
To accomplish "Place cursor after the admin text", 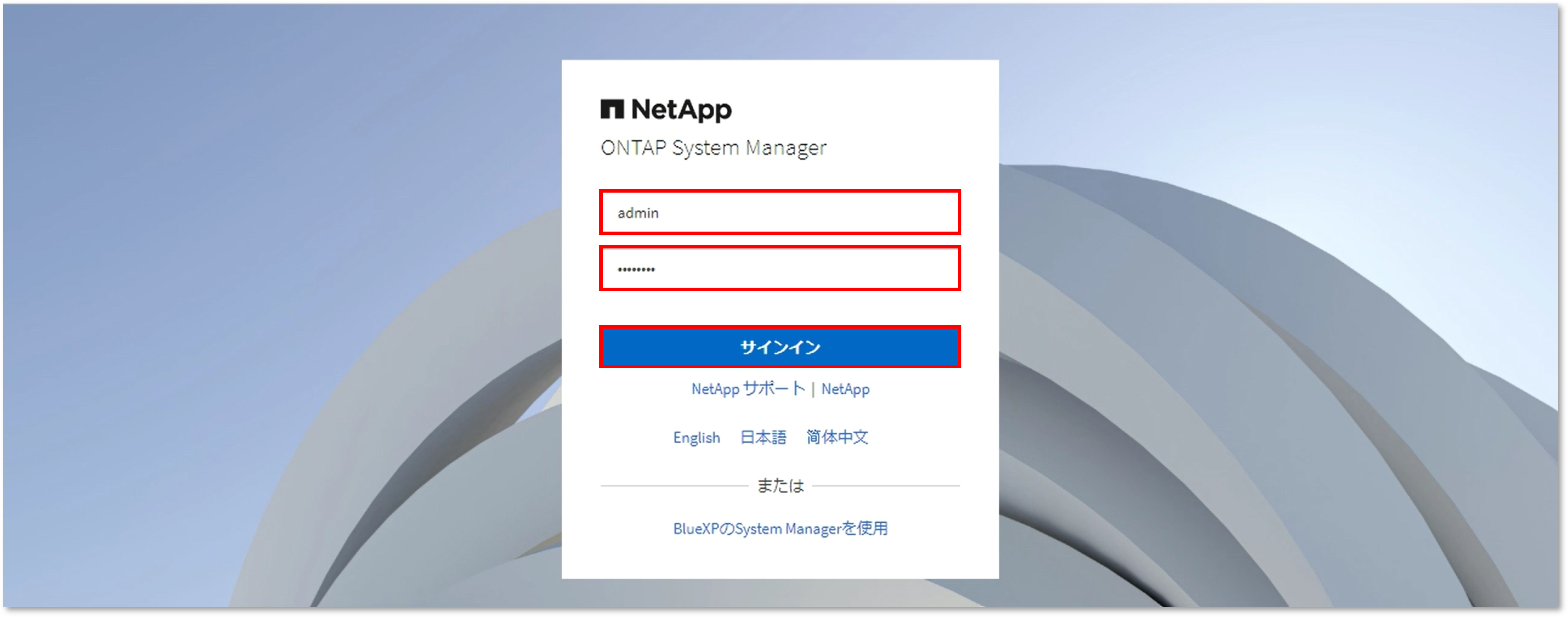I will tap(661, 213).
